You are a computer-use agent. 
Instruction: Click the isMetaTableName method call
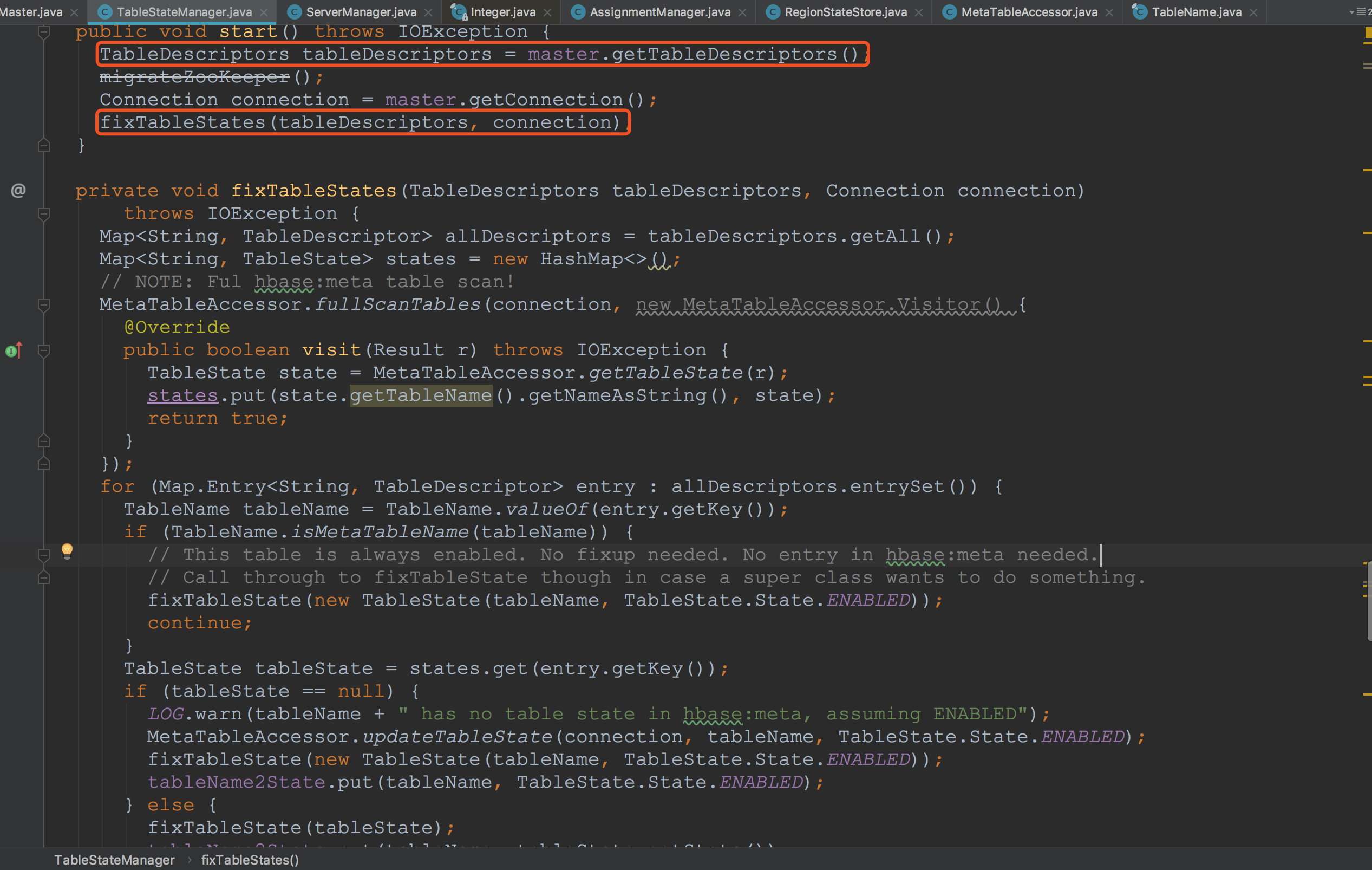(x=380, y=532)
